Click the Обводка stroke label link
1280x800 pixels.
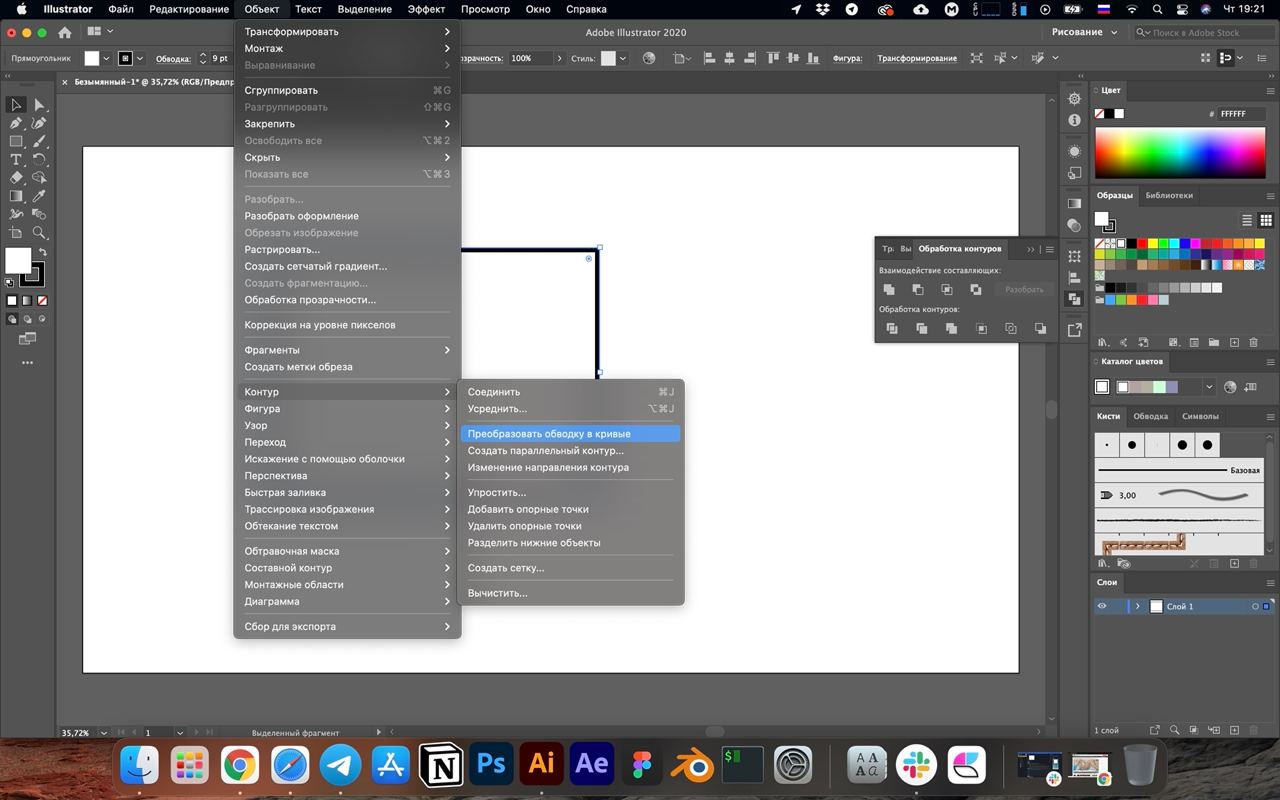tap(173, 59)
